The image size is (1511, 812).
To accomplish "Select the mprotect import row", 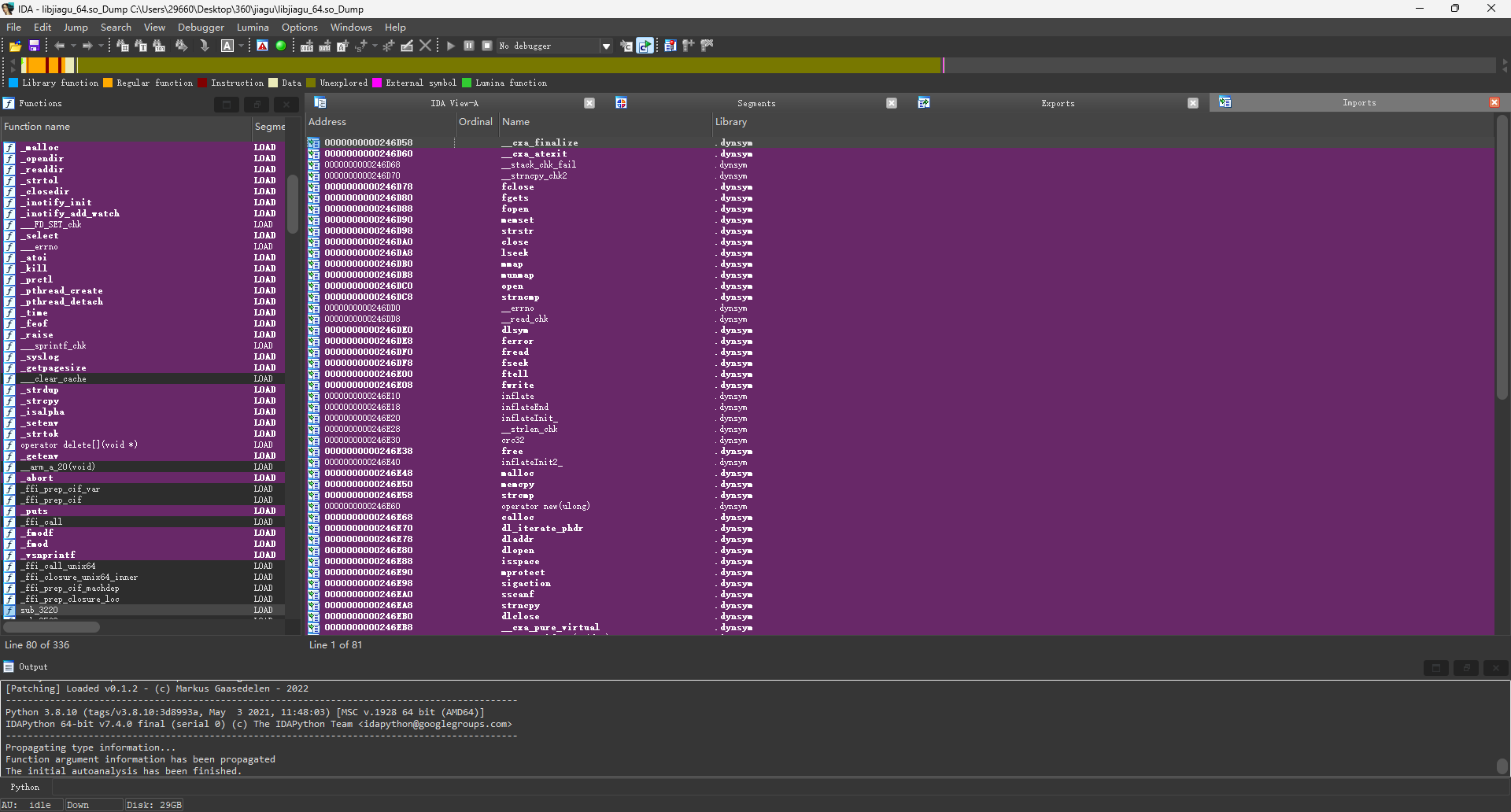I will pos(900,572).
